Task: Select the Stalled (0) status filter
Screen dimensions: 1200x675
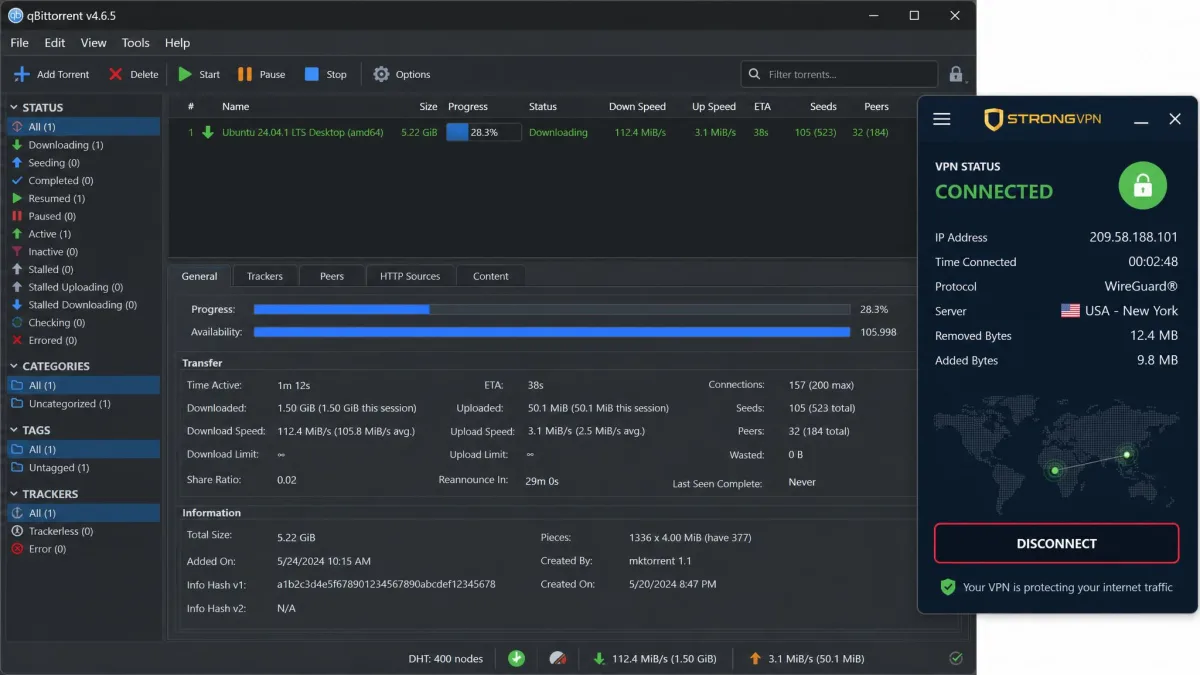Action: [50, 270]
